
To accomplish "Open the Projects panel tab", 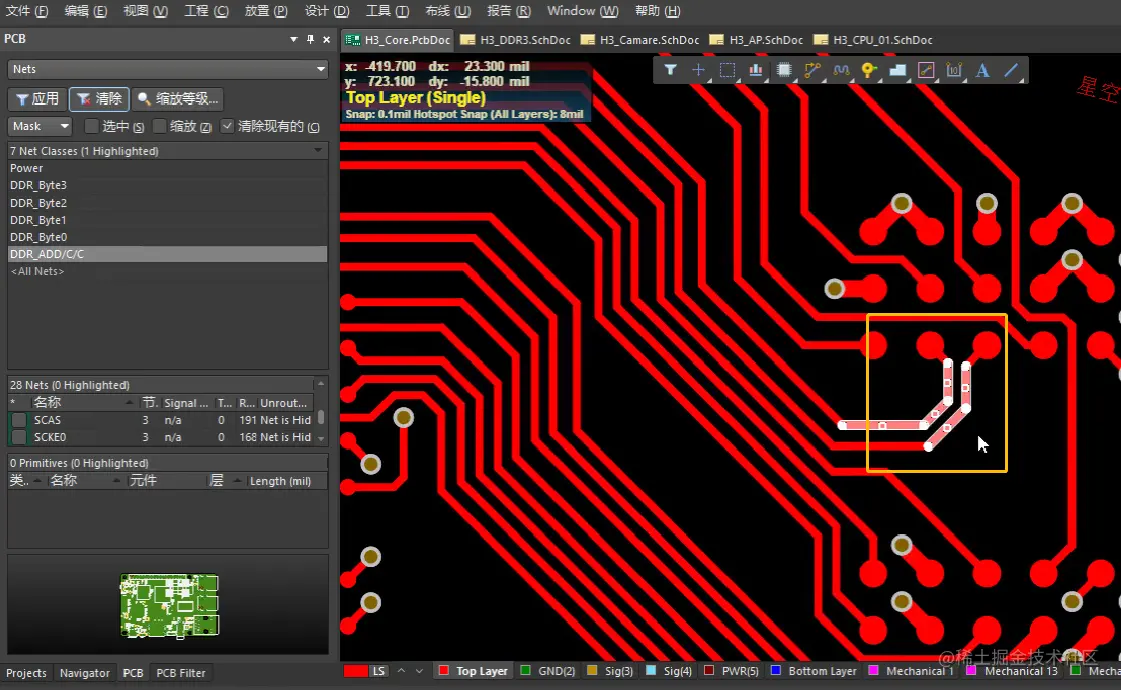I will 26,673.
